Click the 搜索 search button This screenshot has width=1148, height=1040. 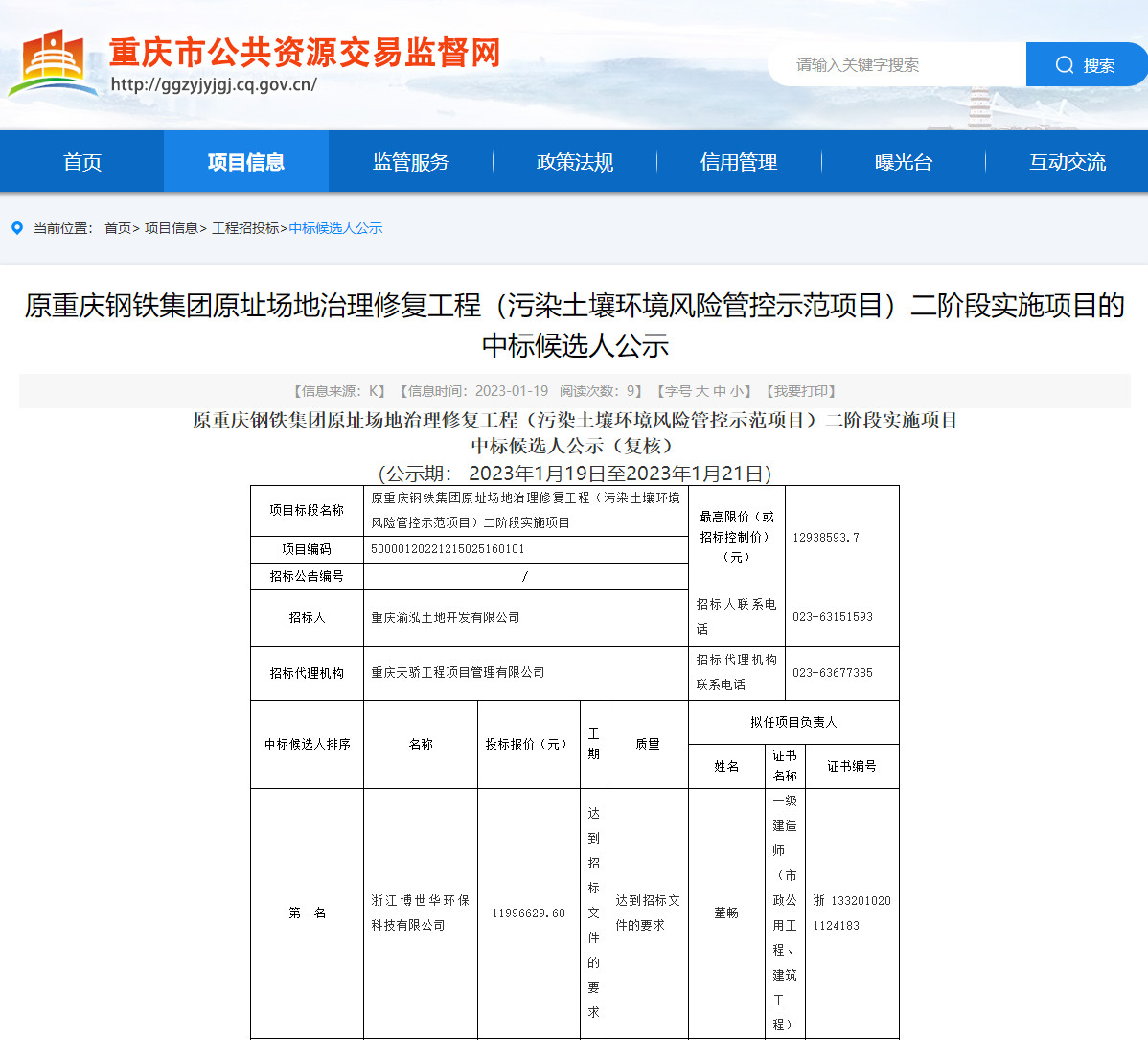pyautogui.click(x=1085, y=65)
